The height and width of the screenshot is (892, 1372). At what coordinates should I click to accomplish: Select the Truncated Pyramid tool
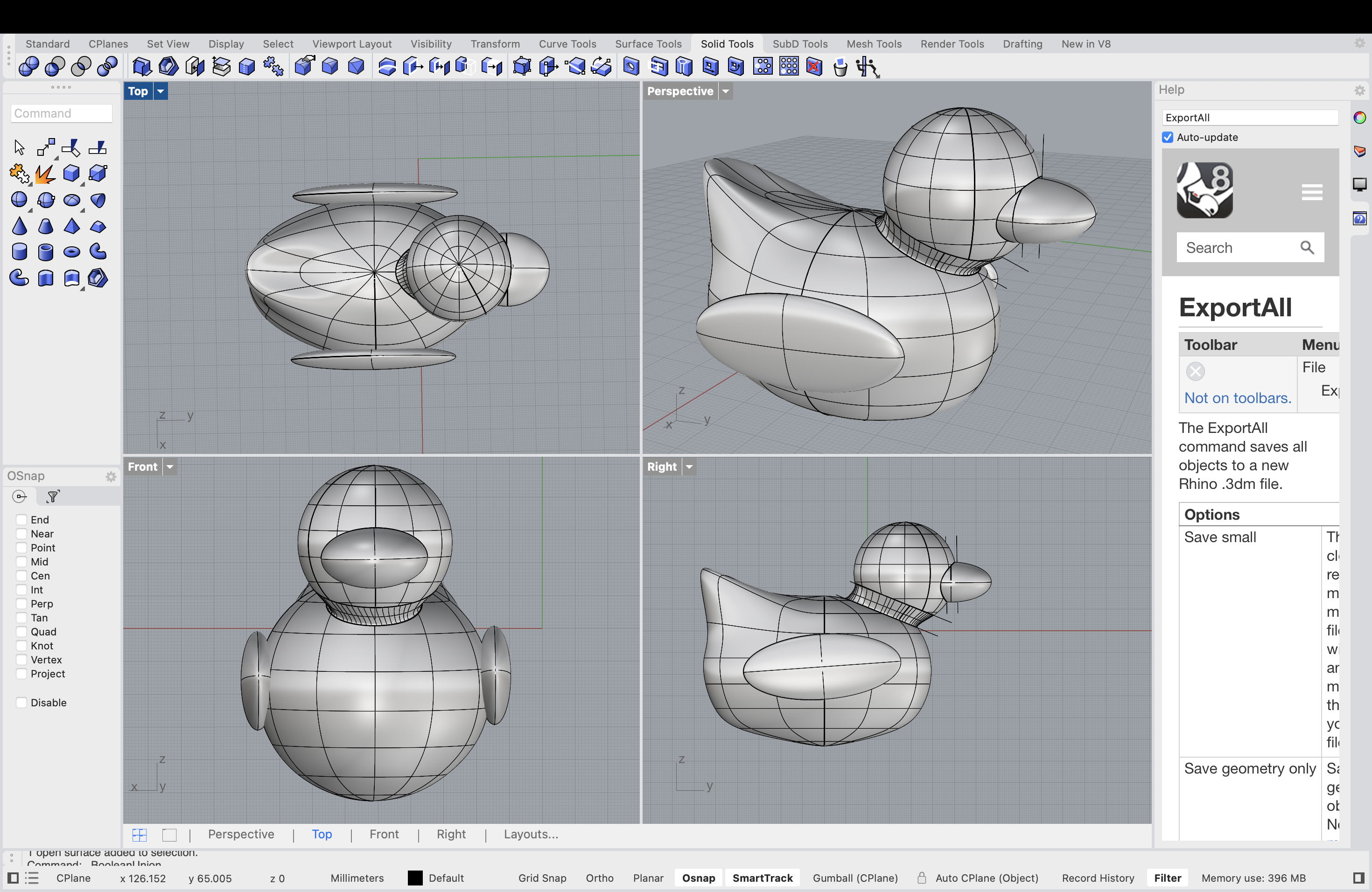[x=98, y=226]
